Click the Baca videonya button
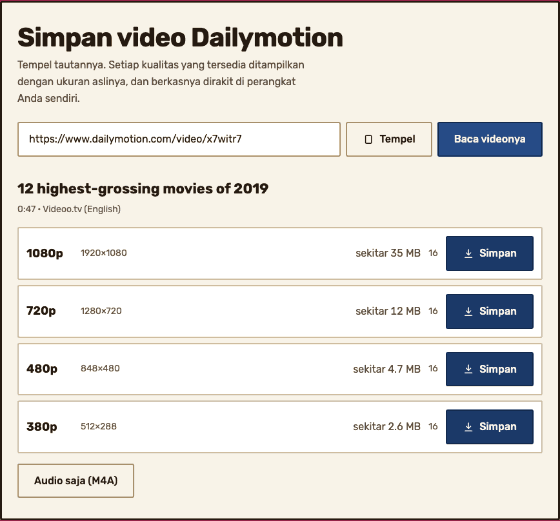 pos(490,139)
